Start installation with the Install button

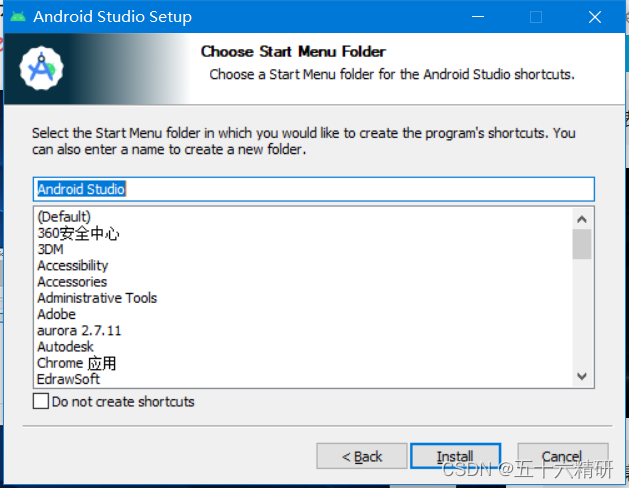pyautogui.click(x=456, y=456)
